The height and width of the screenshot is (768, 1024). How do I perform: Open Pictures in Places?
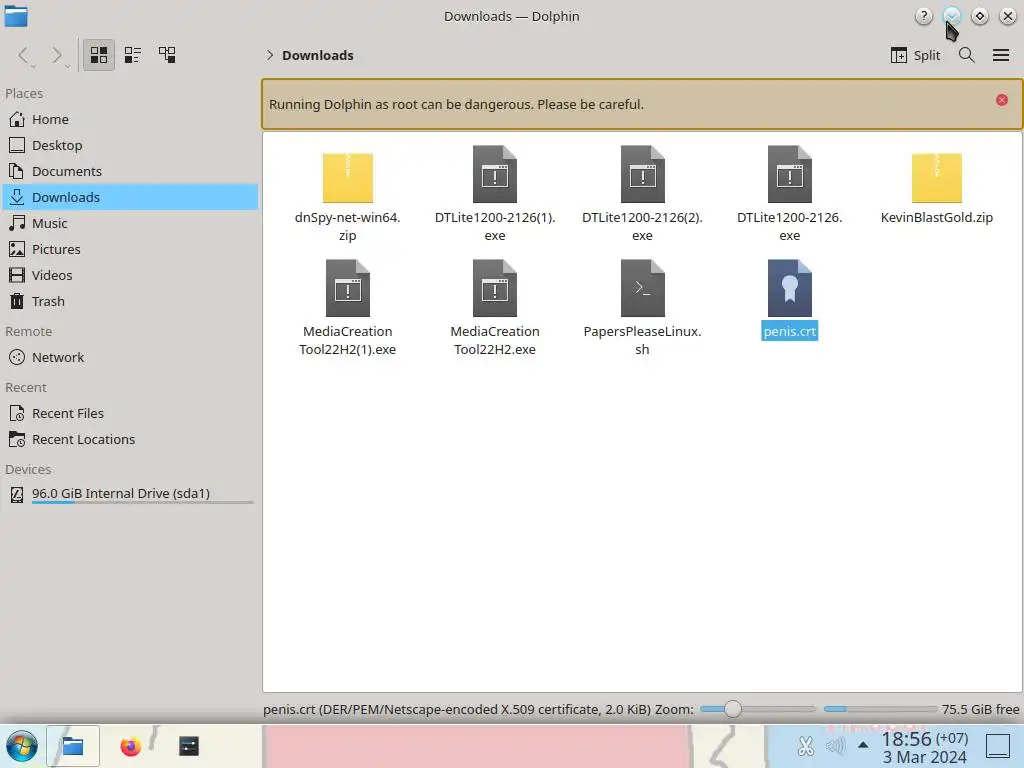129,249
